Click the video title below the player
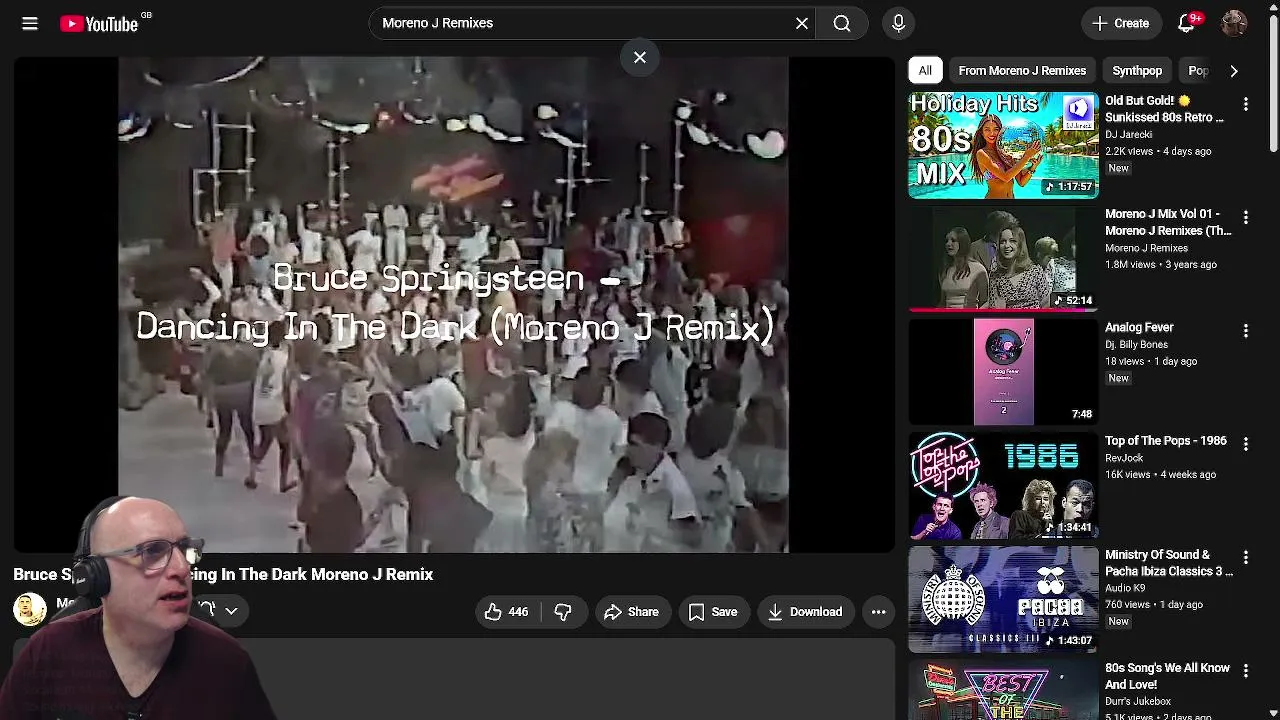This screenshot has width=1280, height=720. (223, 574)
